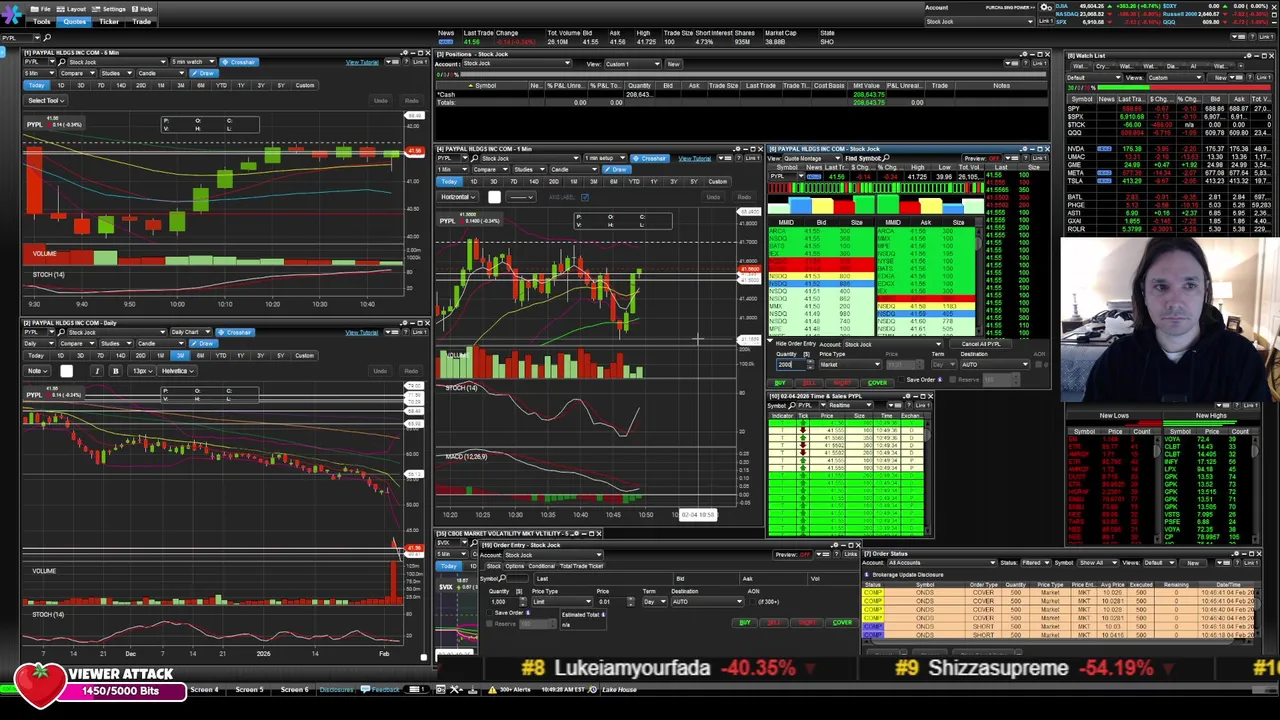This screenshot has width=1280, height=720.
Task: Click green BUY button in montage order entry
Action: pyautogui.click(x=780, y=383)
